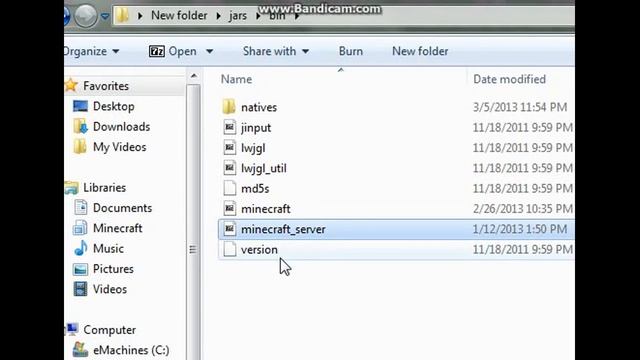Select Pictures under Libraries
This screenshot has height=360, width=640.
click(113, 269)
